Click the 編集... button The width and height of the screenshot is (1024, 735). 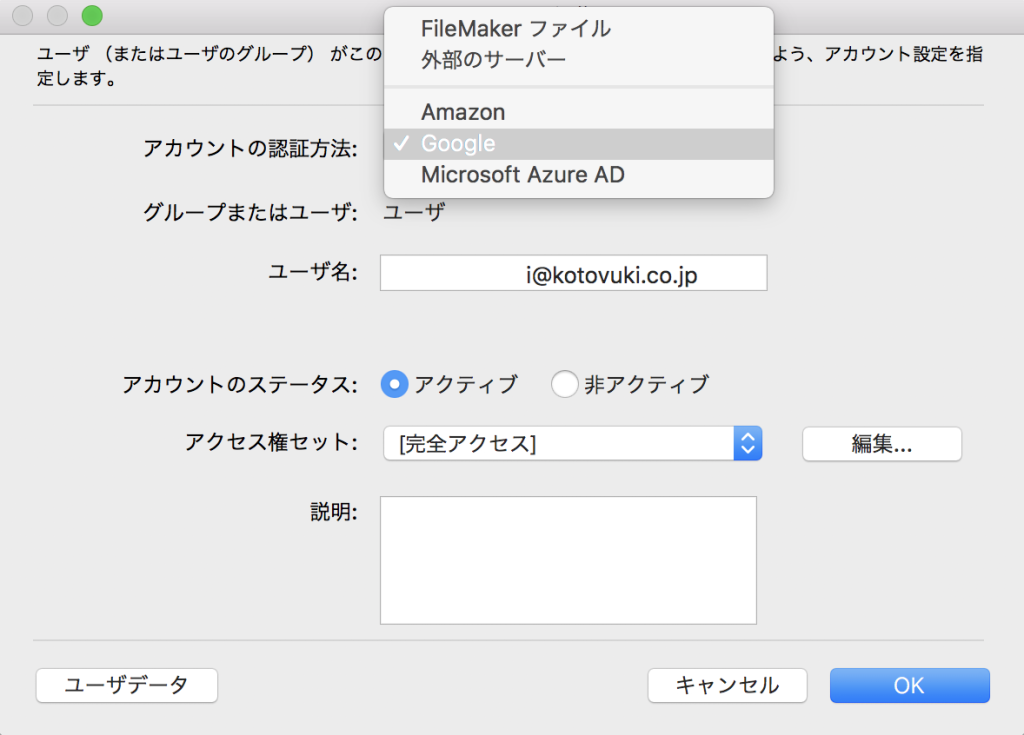tap(882, 444)
